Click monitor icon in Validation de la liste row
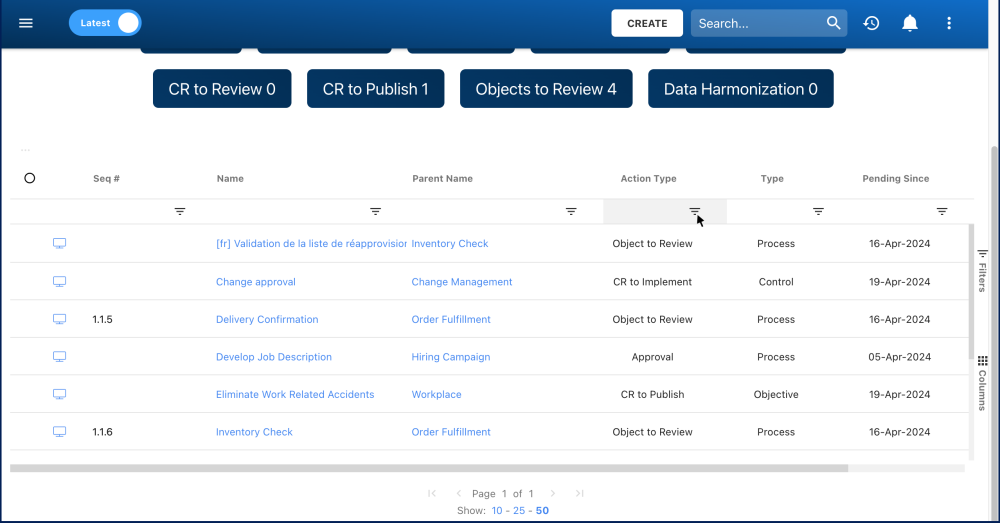Viewport: 1000px width, 523px height. tap(59, 244)
